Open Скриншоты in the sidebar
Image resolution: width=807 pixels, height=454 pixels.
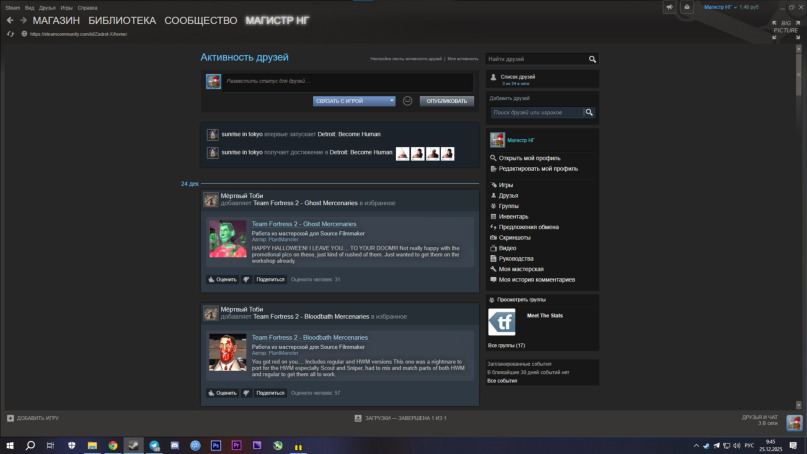pos(514,238)
